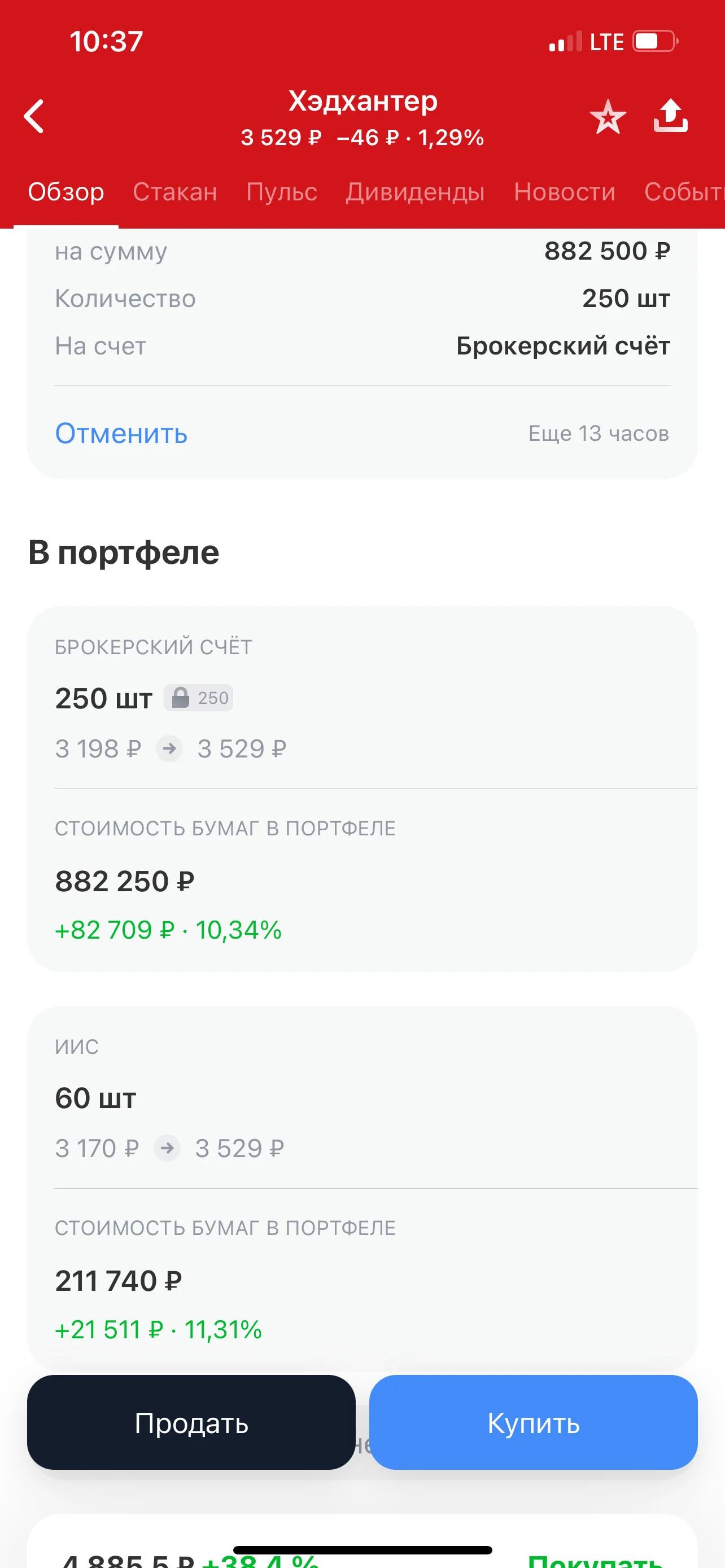Open the Новости tab

(x=564, y=192)
